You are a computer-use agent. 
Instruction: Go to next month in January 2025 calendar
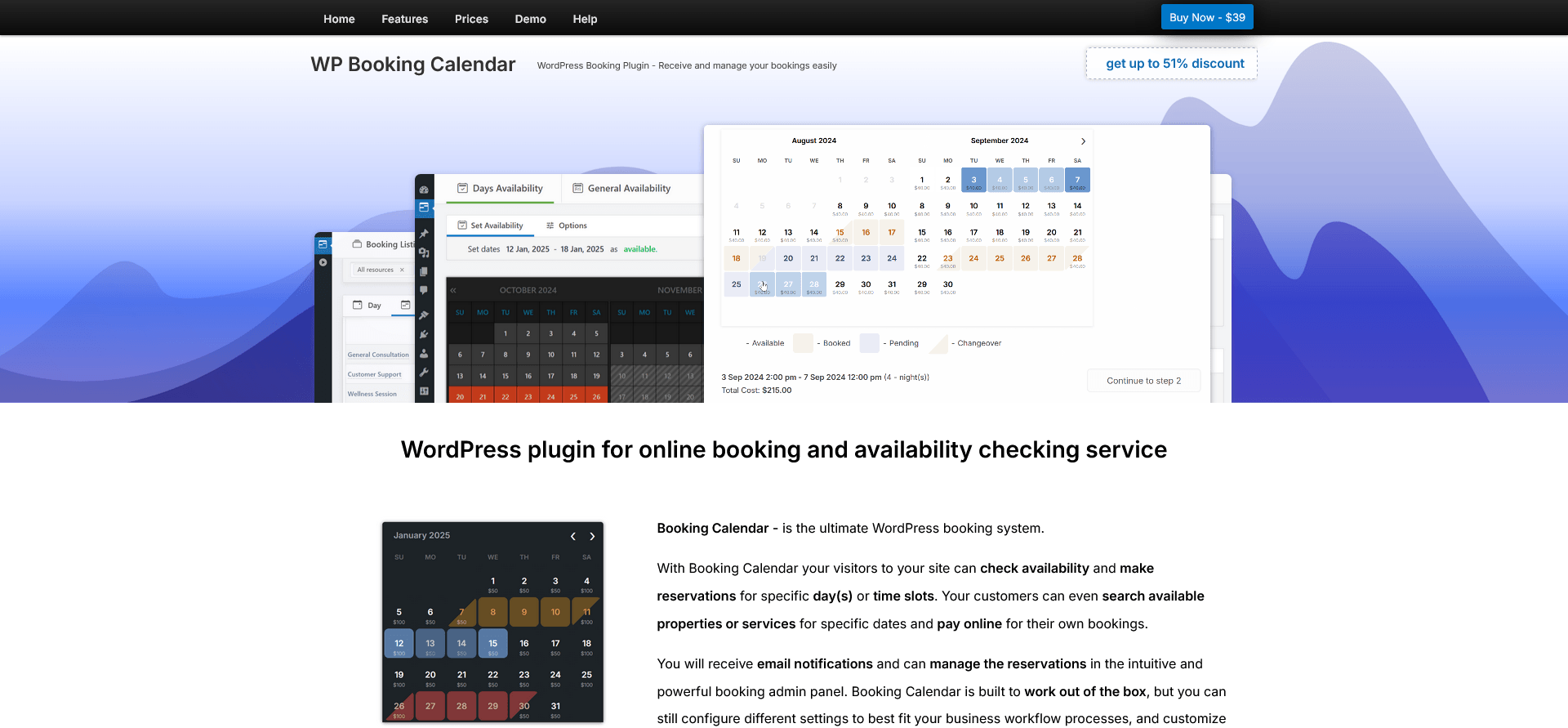tap(592, 537)
